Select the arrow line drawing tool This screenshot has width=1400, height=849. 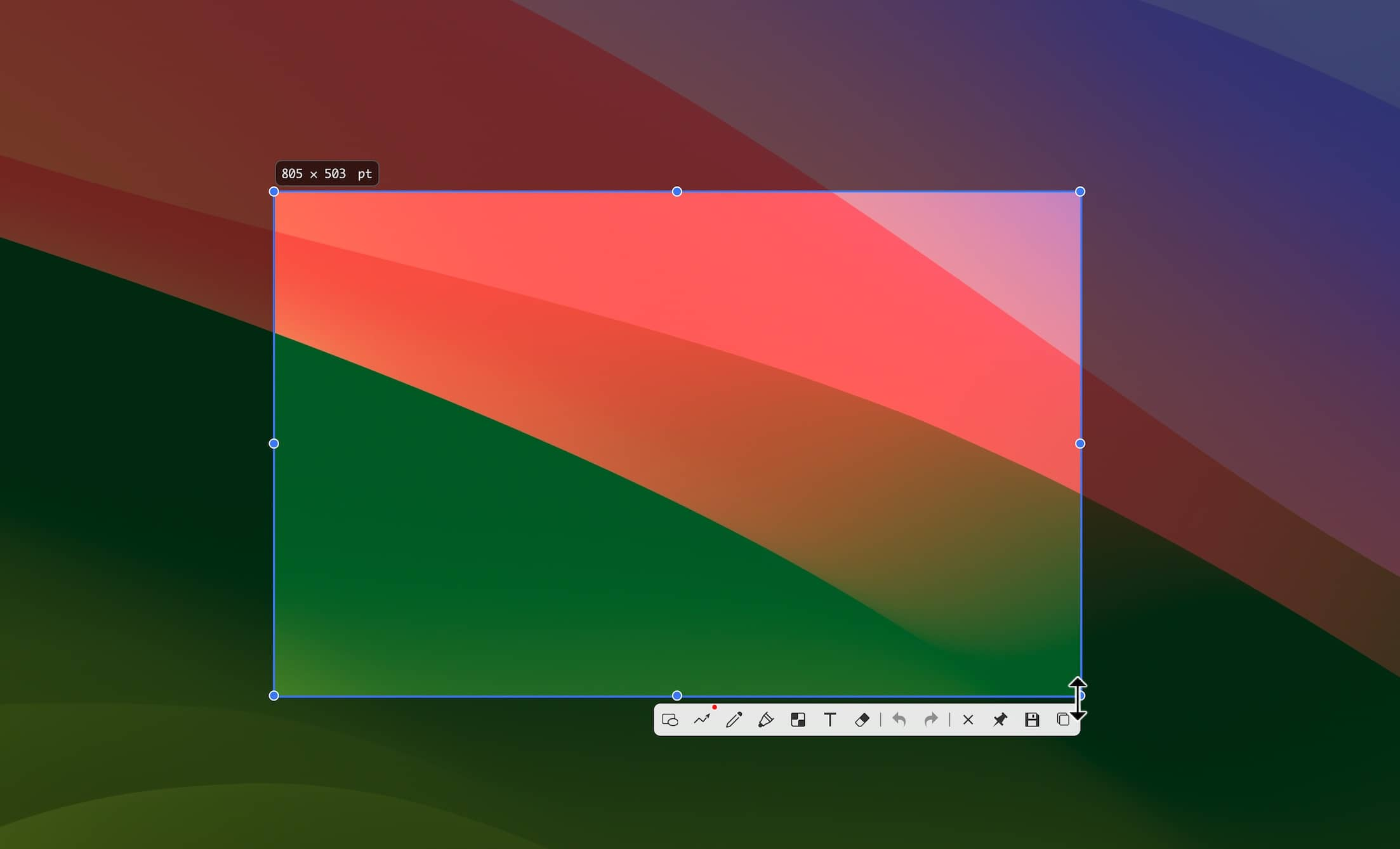(702, 720)
